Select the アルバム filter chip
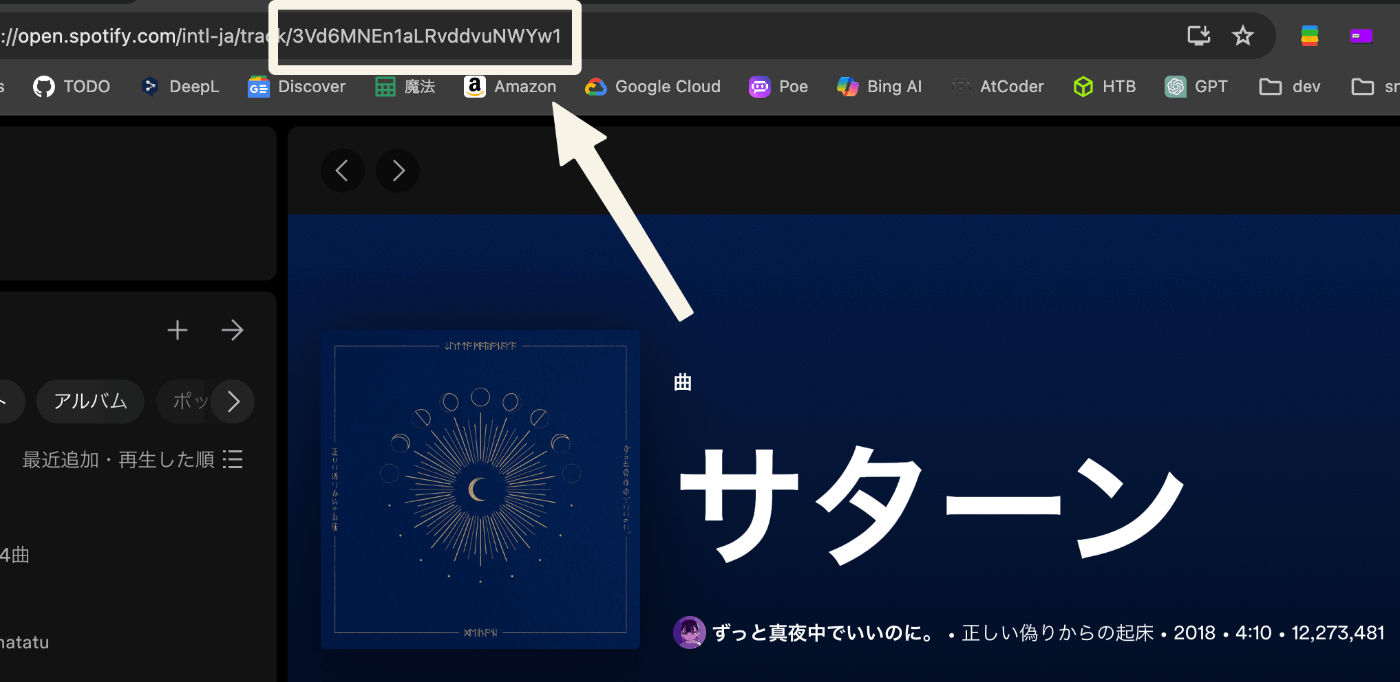Image resolution: width=1400 pixels, height=682 pixels. 90,402
